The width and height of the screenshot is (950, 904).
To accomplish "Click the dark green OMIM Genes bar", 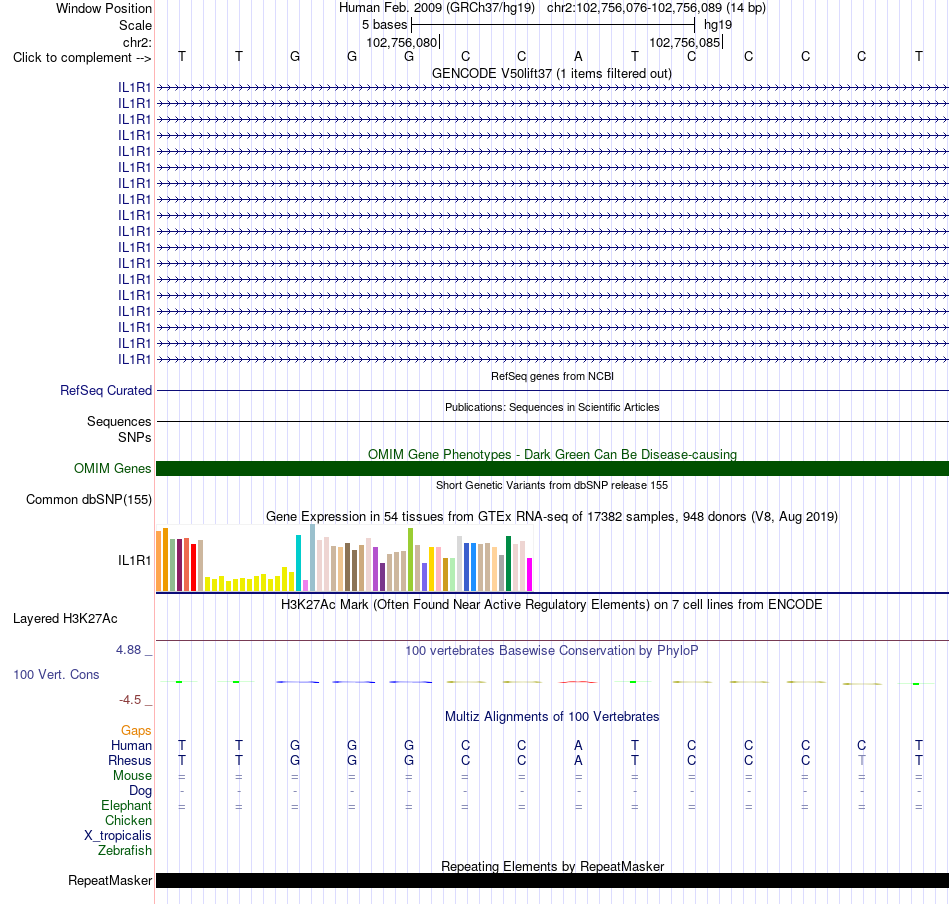I will pyautogui.click(x=552, y=468).
